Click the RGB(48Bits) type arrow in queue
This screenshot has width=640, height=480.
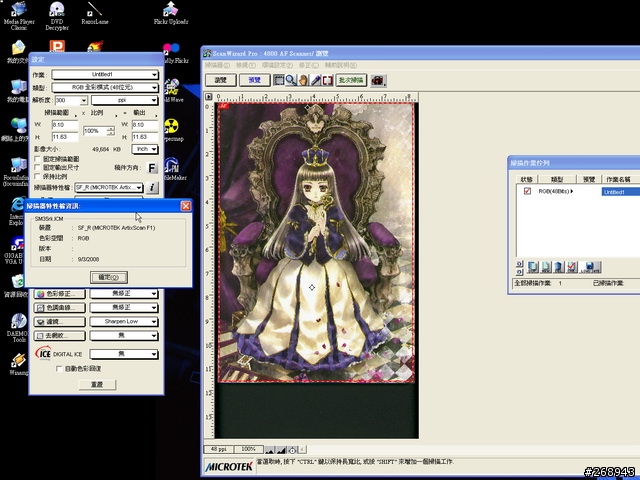pyautogui.click(x=572, y=191)
